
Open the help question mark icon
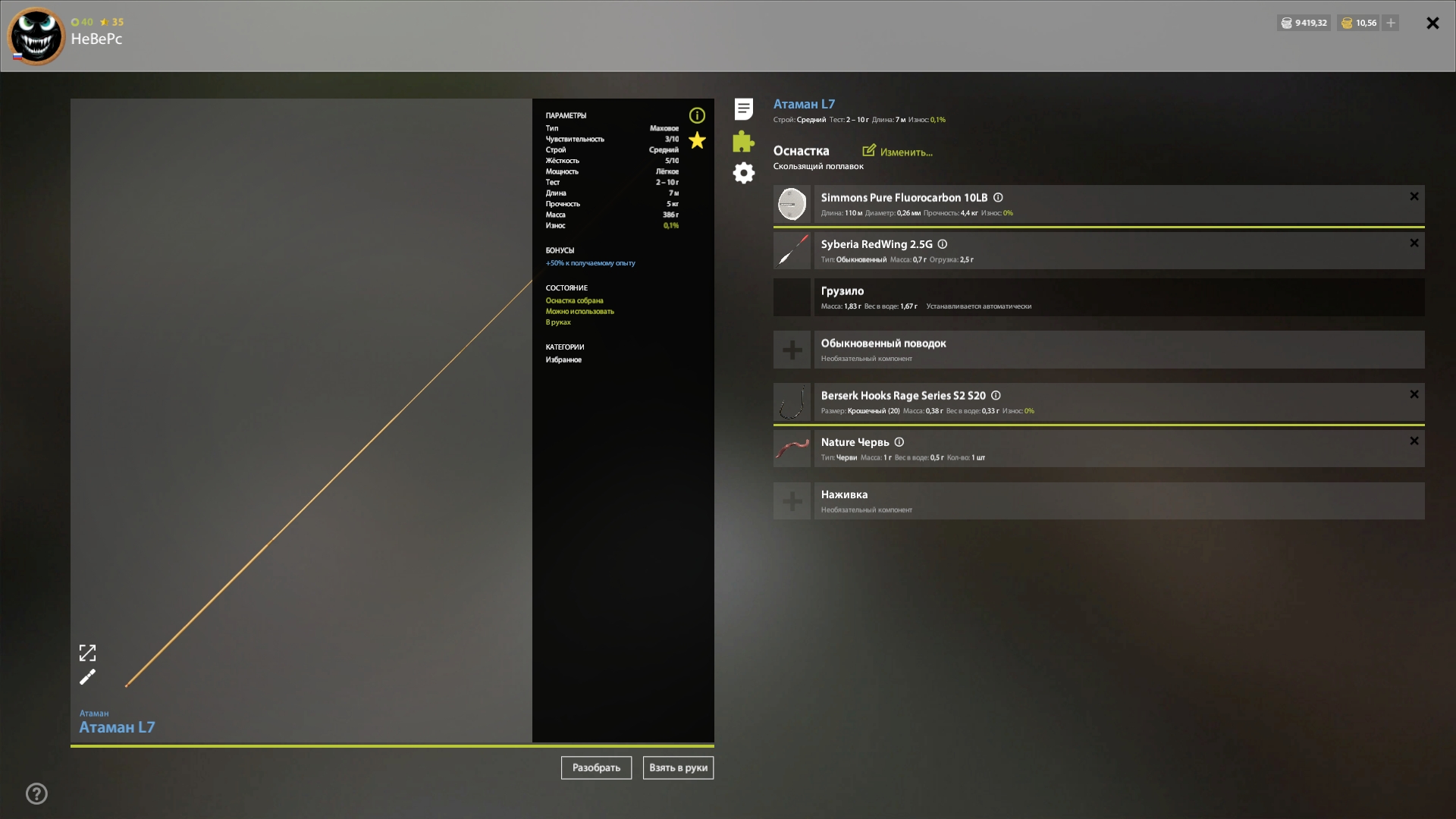[36, 794]
